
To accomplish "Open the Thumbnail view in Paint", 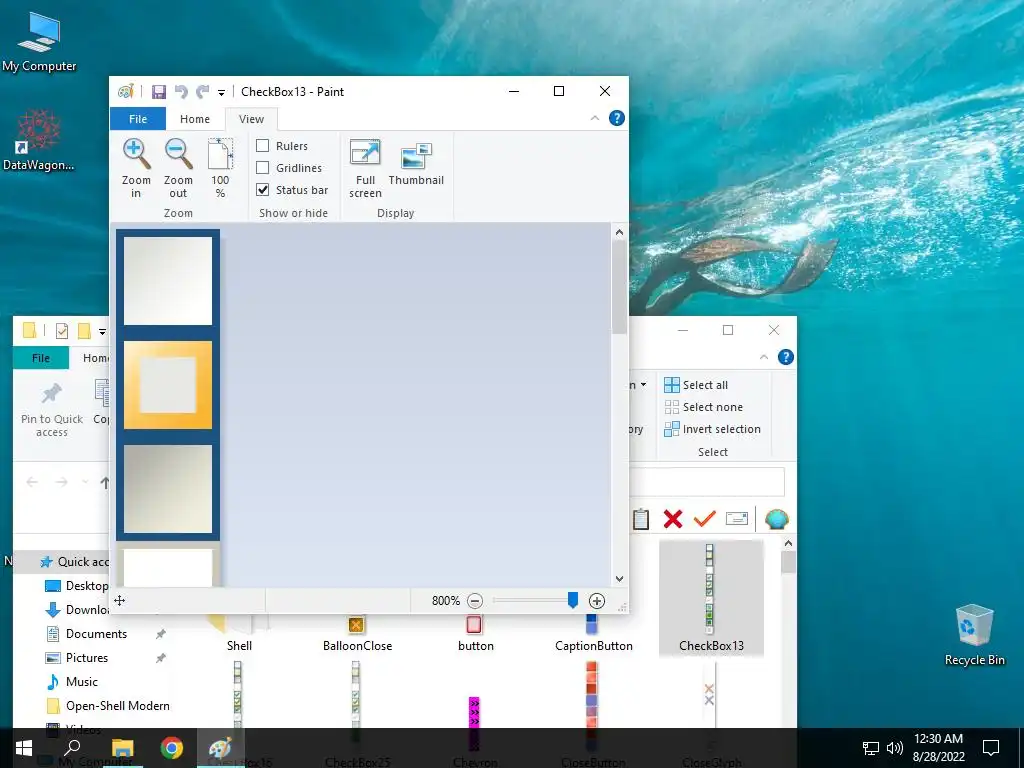I will pos(416,162).
